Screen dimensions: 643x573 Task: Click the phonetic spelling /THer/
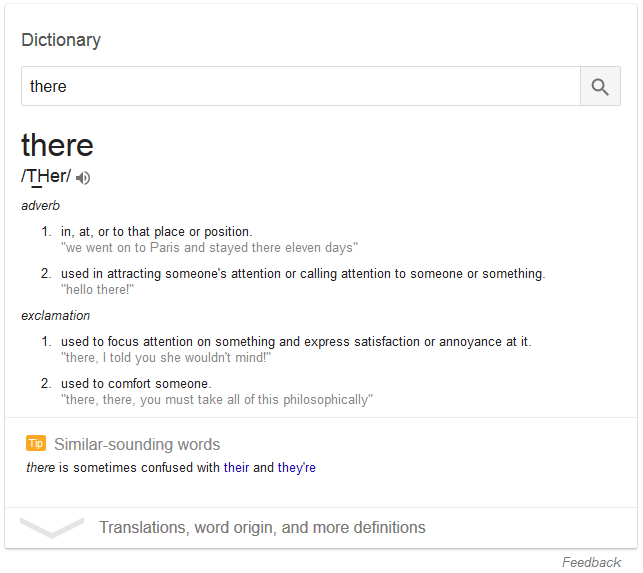(x=46, y=177)
